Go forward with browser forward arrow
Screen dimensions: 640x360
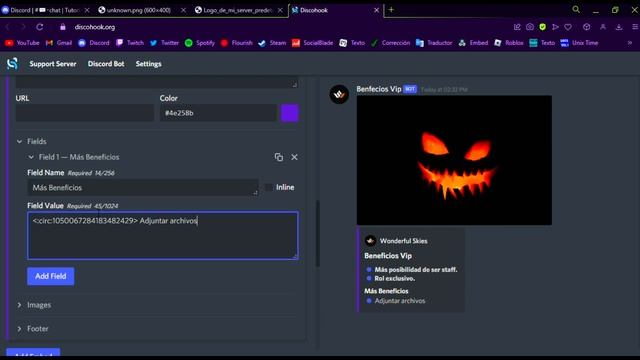coord(23,27)
